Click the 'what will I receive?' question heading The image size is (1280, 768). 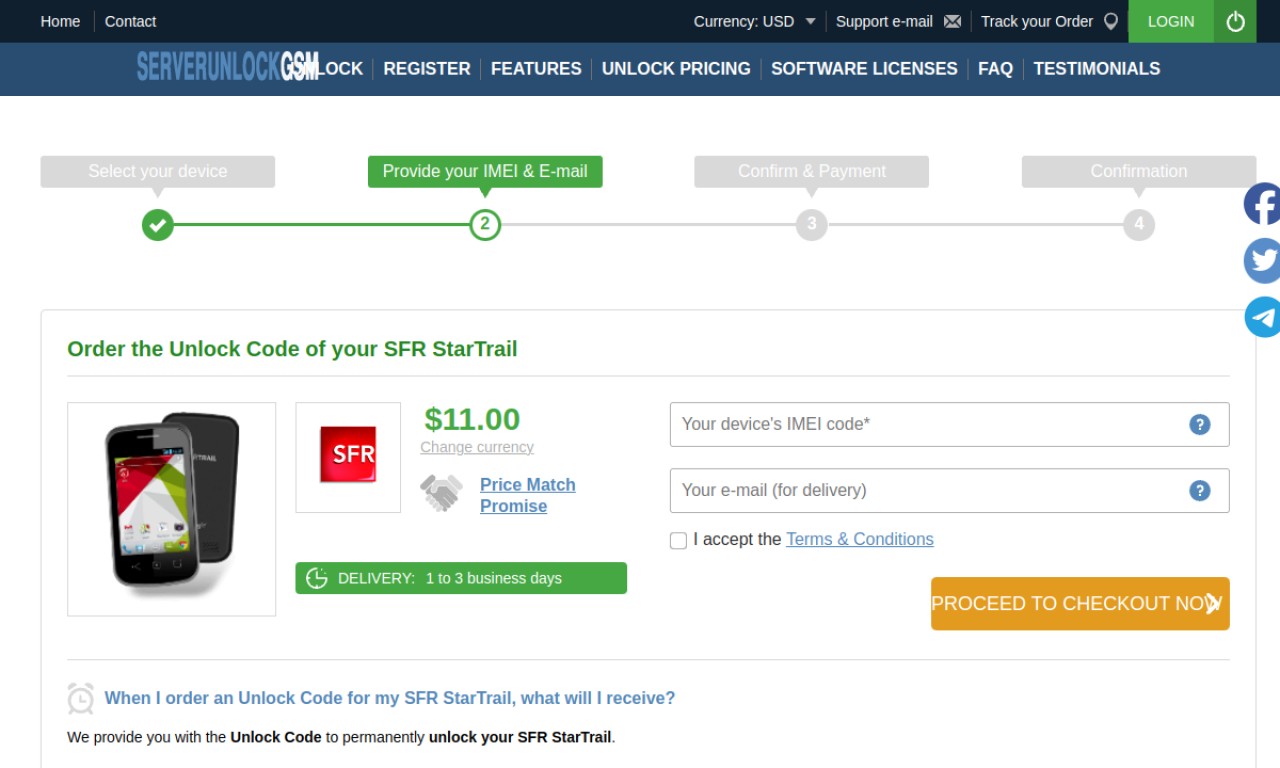[x=390, y=698]
